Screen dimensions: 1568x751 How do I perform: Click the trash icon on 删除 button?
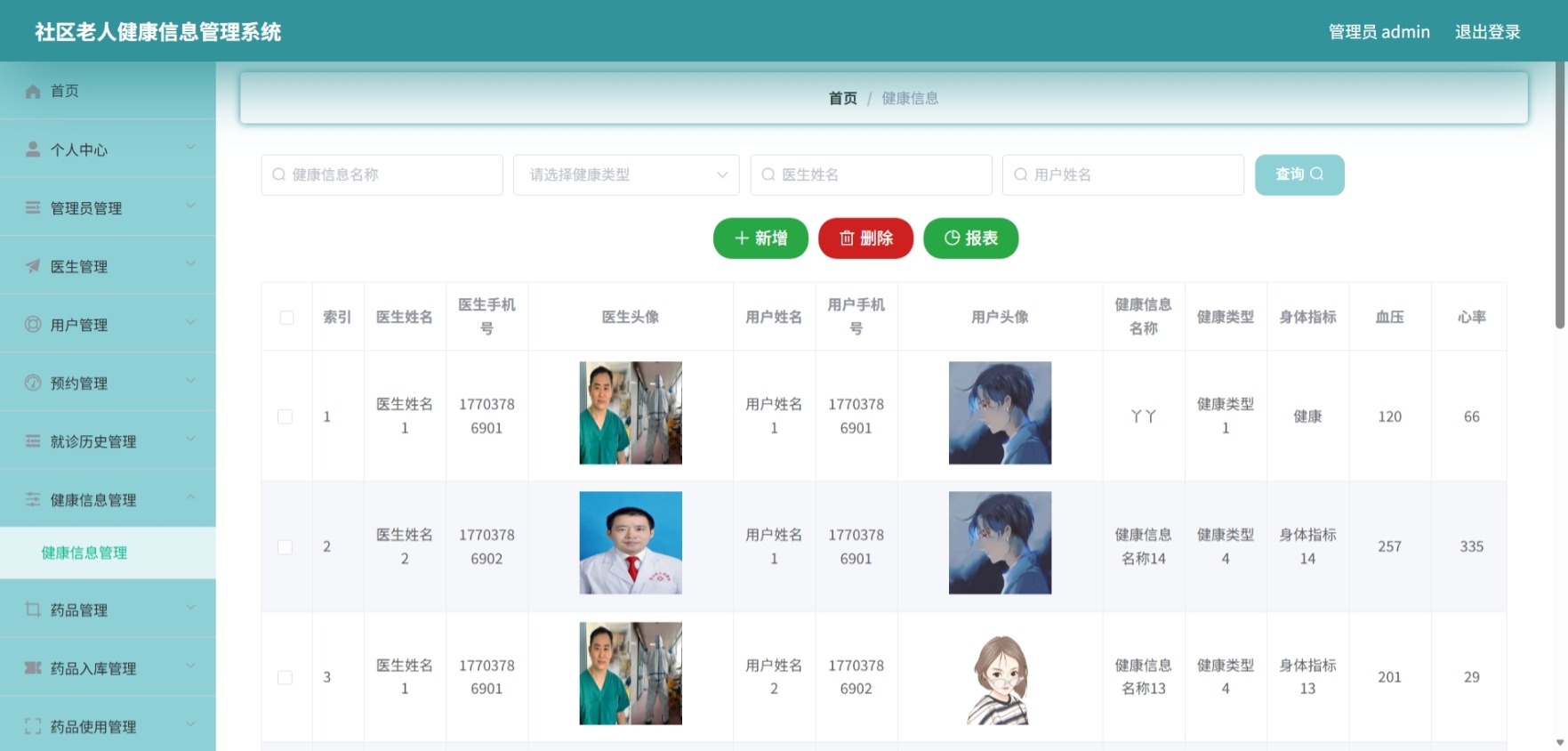click(x=847, y=238)
